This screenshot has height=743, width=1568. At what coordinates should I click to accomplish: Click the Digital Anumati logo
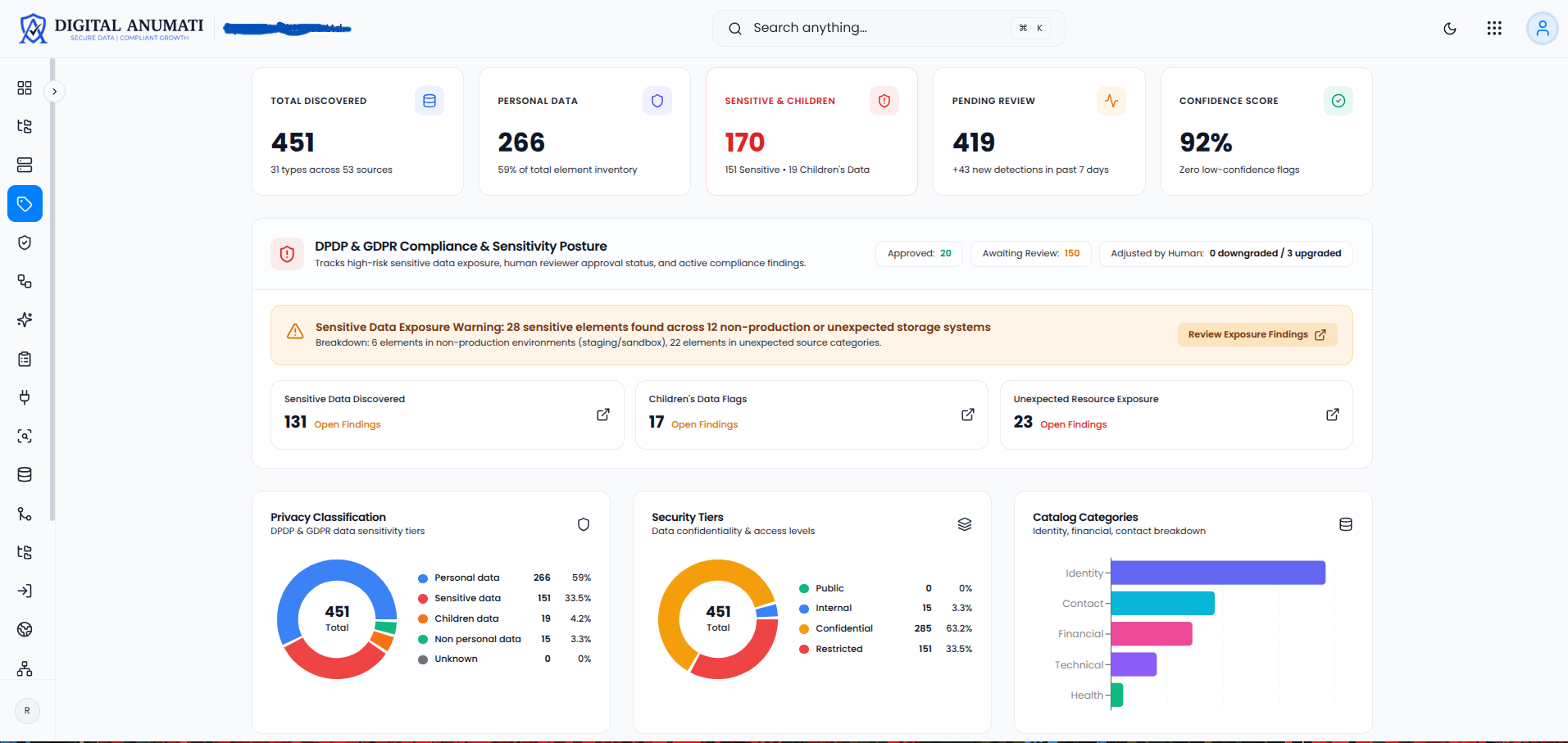click(x=111, y=29)
